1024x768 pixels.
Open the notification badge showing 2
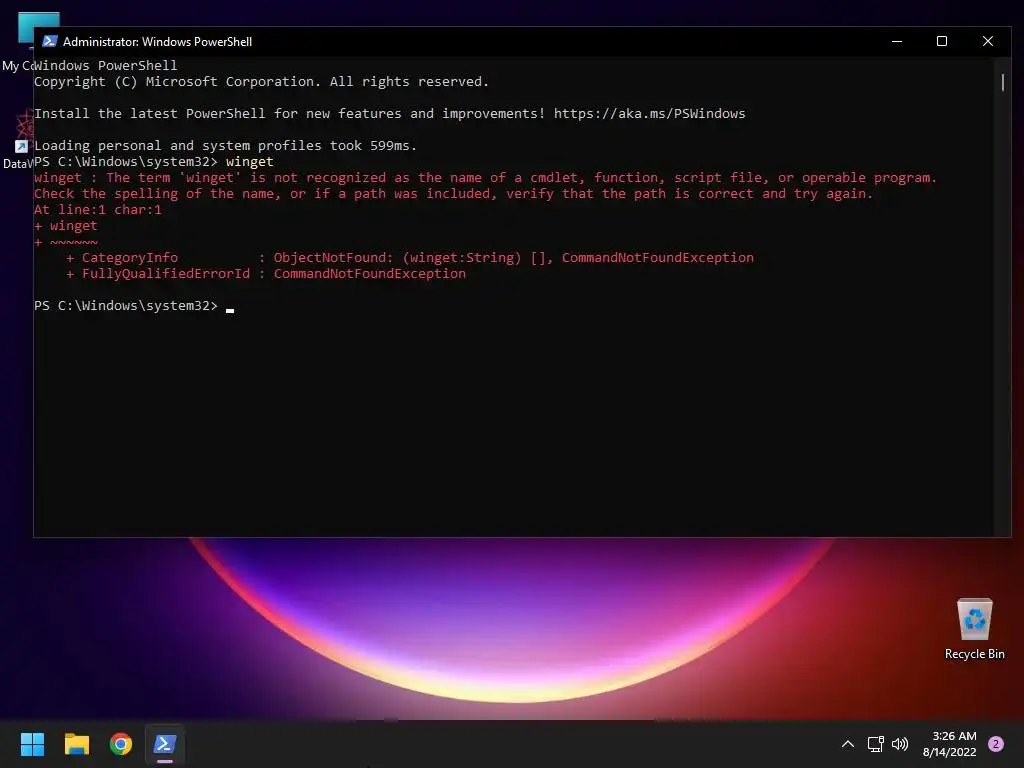(996, 744)
